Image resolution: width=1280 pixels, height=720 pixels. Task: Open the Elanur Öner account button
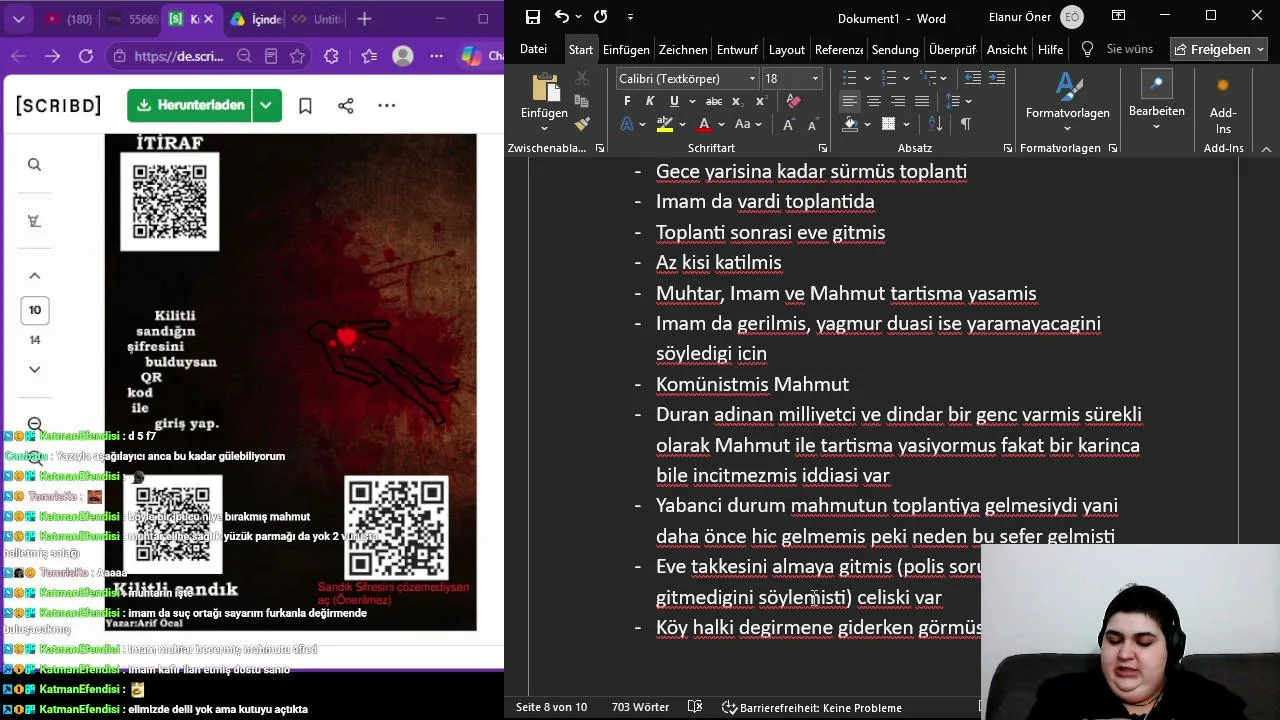click(x=1035, y=17)
